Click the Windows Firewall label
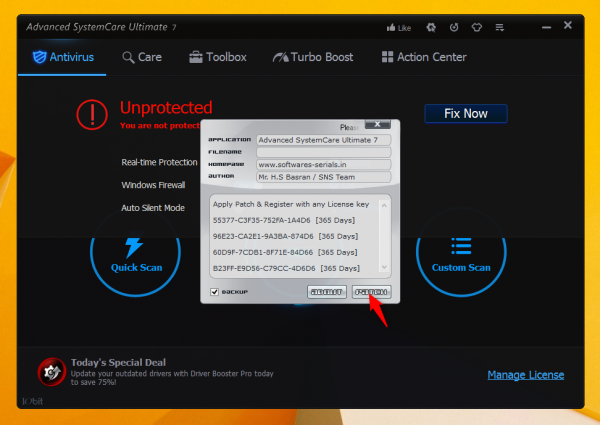This screenshot has width=600, height=425. pos(153,185)
